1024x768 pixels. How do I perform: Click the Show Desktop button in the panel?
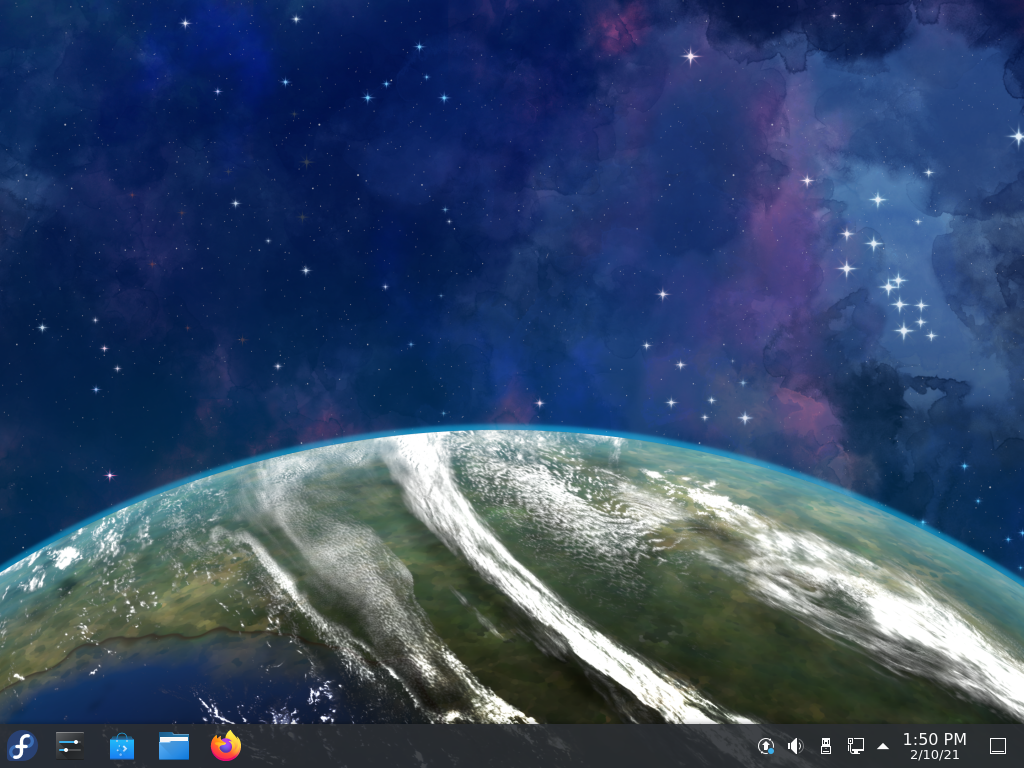click(x=998, y=746)
